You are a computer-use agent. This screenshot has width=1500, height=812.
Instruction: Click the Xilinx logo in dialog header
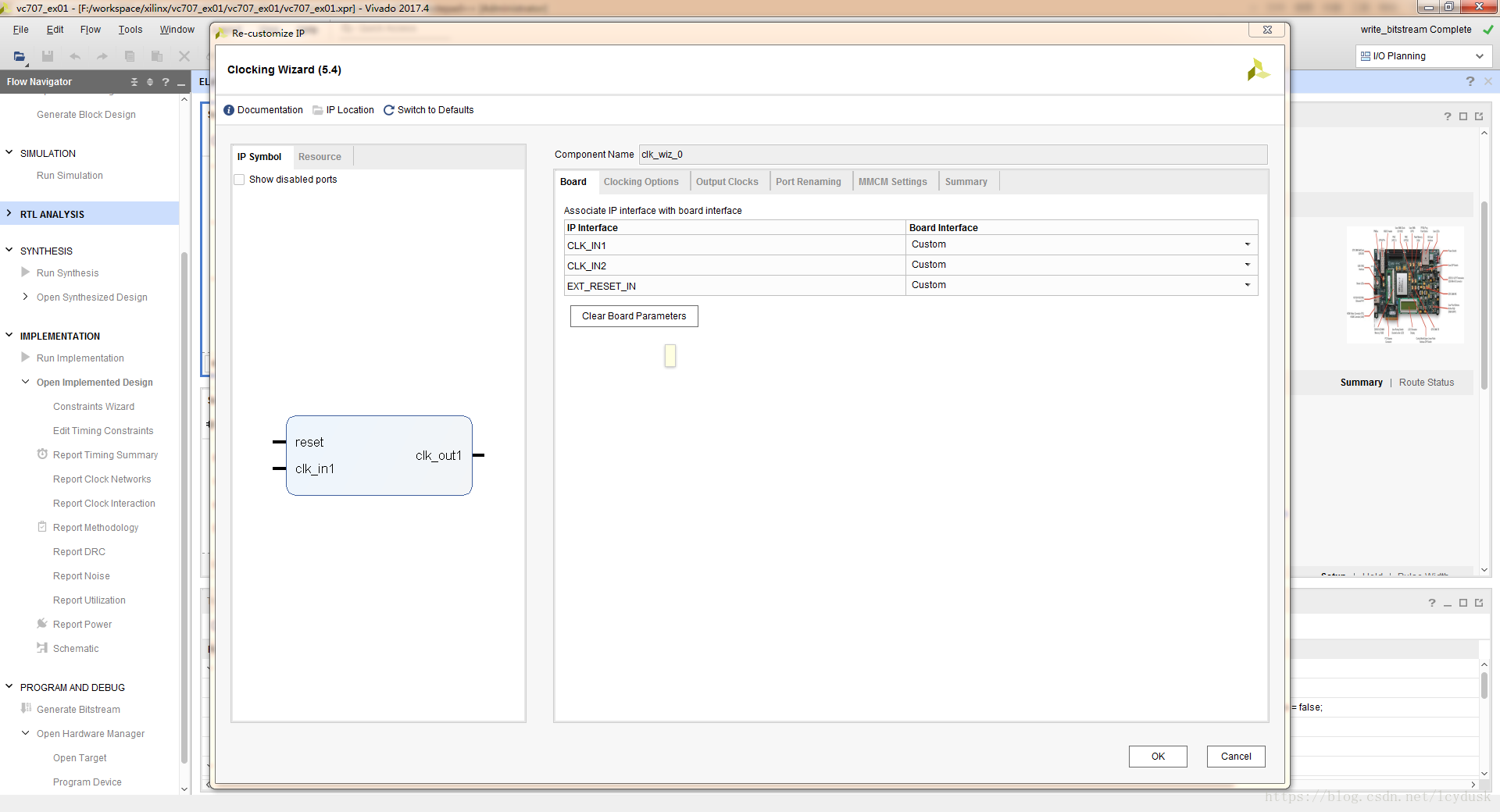(1258, 70)
